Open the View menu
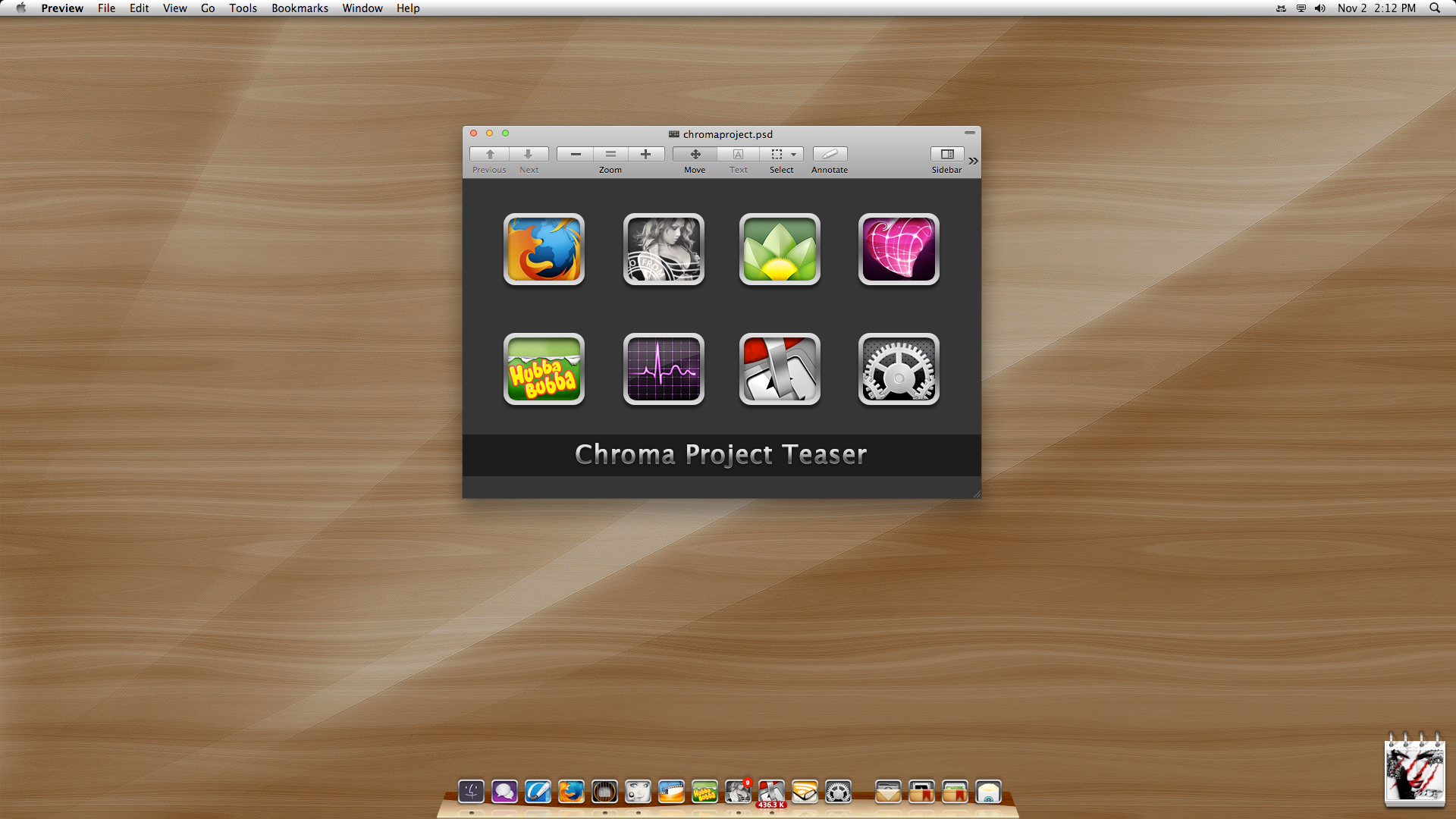The image size is (1456, 819). click(x=174, y=8)
